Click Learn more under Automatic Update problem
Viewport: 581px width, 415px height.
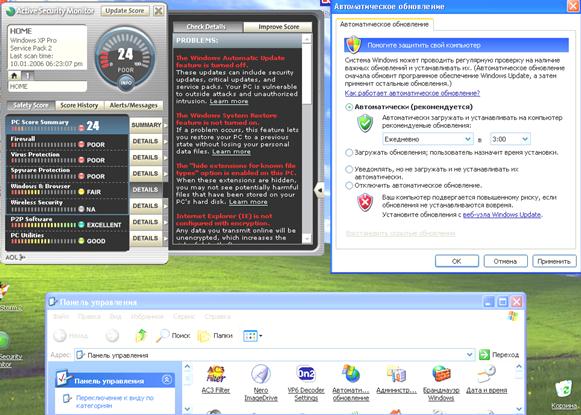point(229,101)
